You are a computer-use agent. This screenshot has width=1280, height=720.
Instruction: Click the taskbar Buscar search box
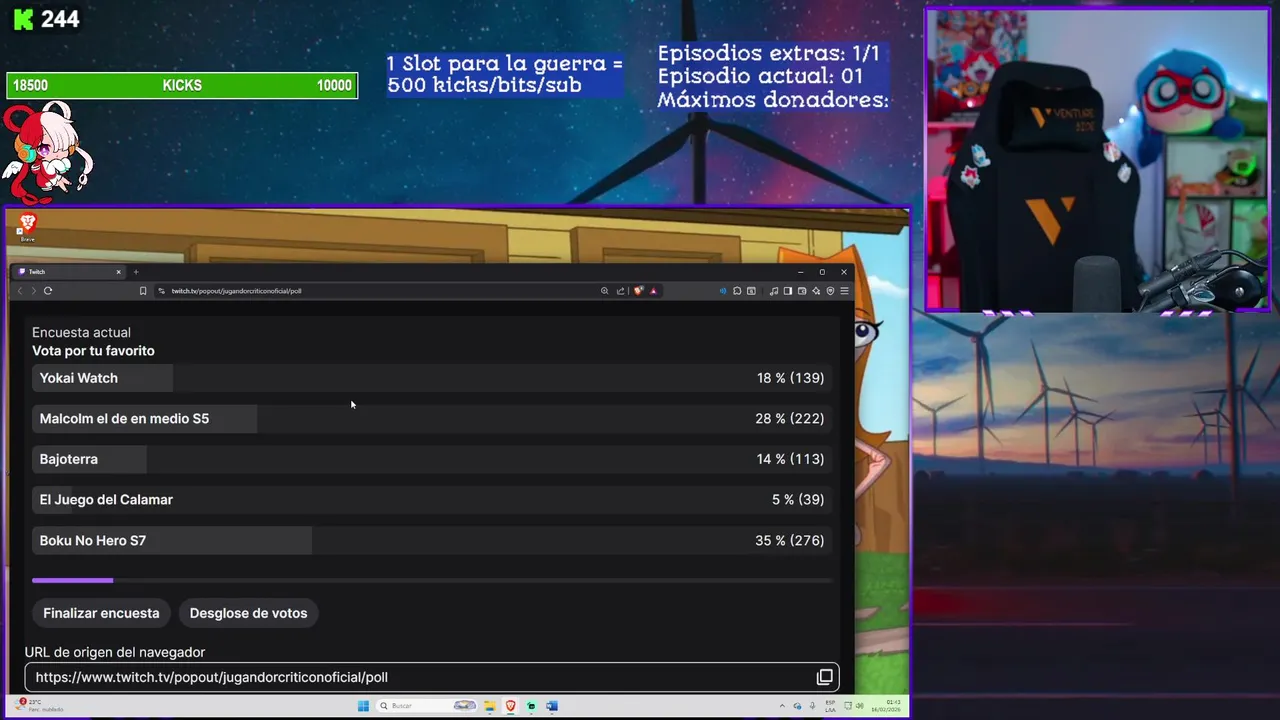click(426, 706)
